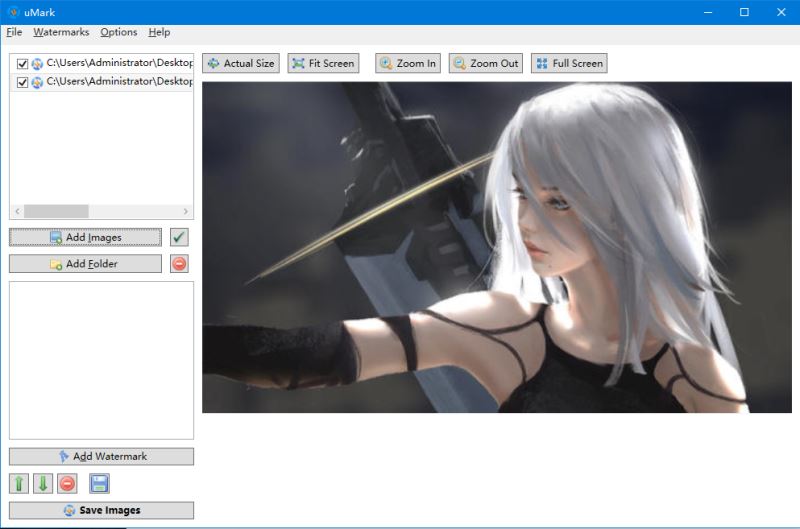Click the Add Images button
Viewport: 800px width, 529px height.
click(x=85, y=237)
